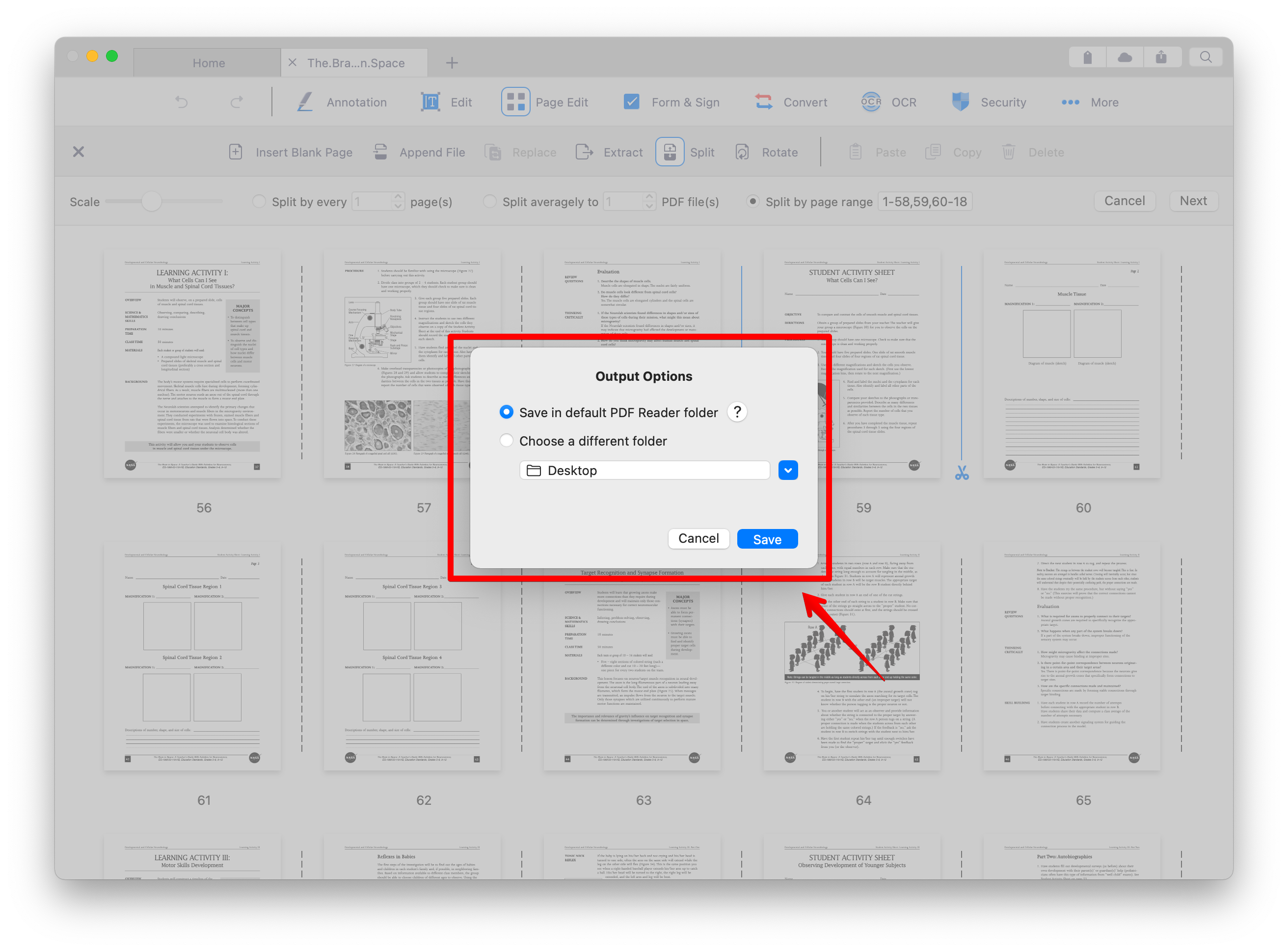The height and width of the screenshot is (952, 1288).
Task: Switch to The.Bra...n.Space tab
Action: [x=355, y=63]
